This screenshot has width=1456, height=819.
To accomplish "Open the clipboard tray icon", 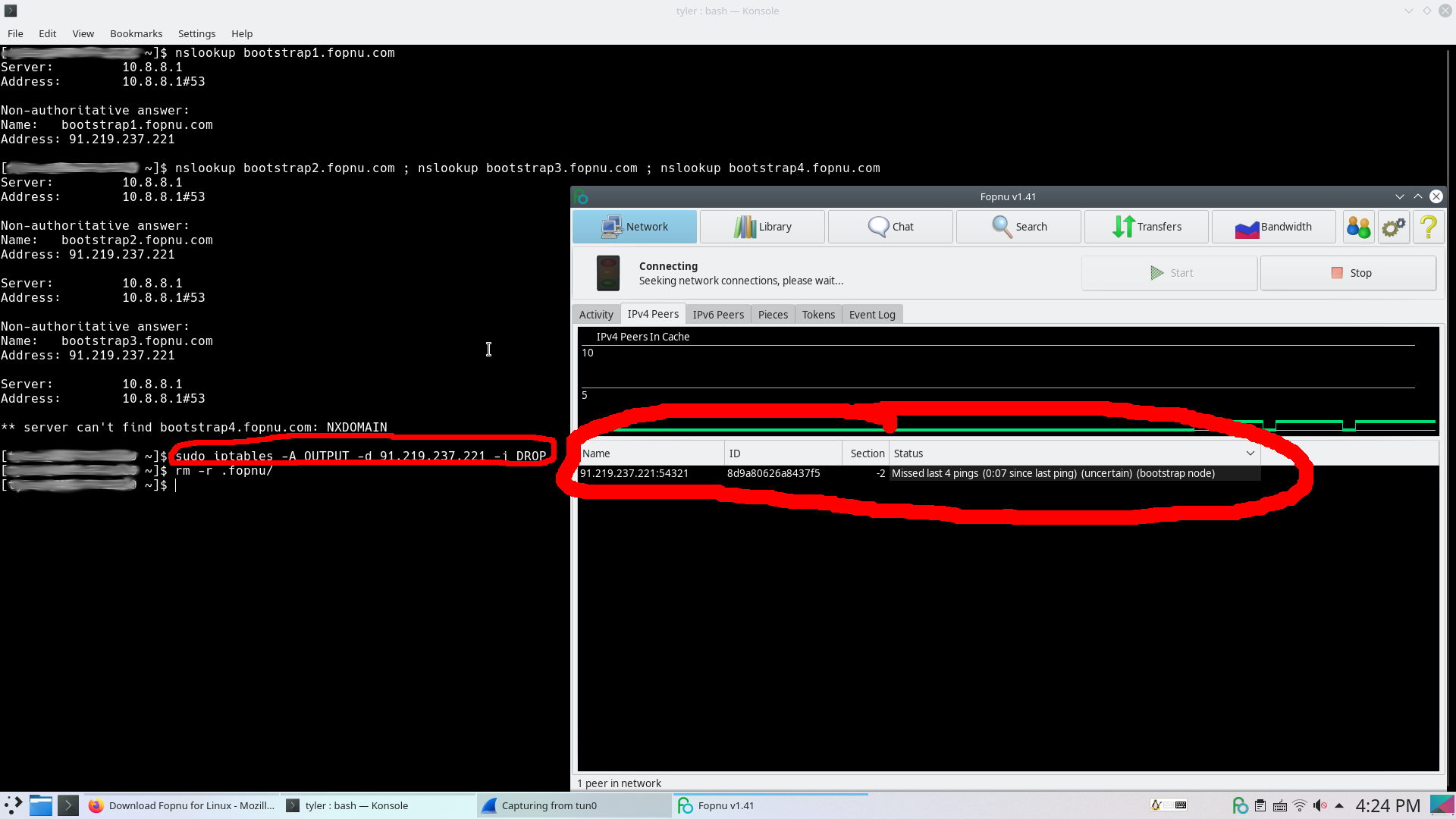I will [x=1260, y=805].
